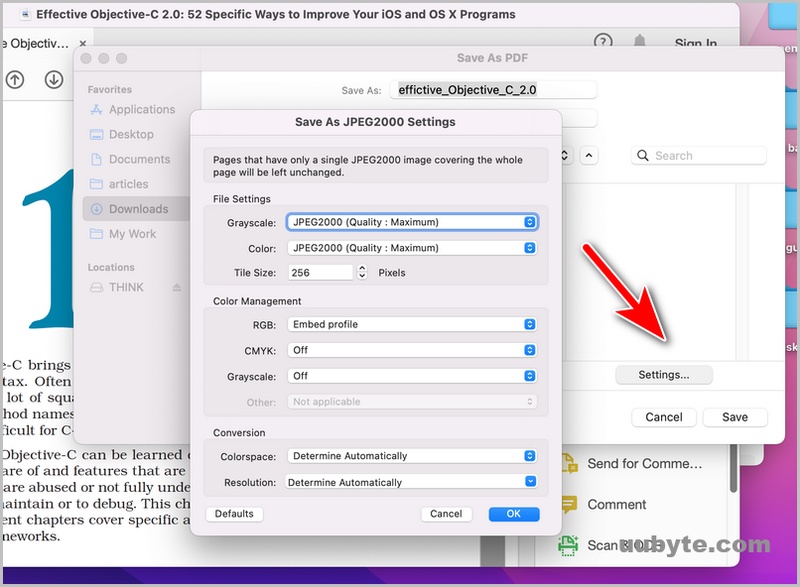This screenshot has height=587, width=800.
Task: Open the Resolution conversion dropdown
Action: click(x=411, y=482)
